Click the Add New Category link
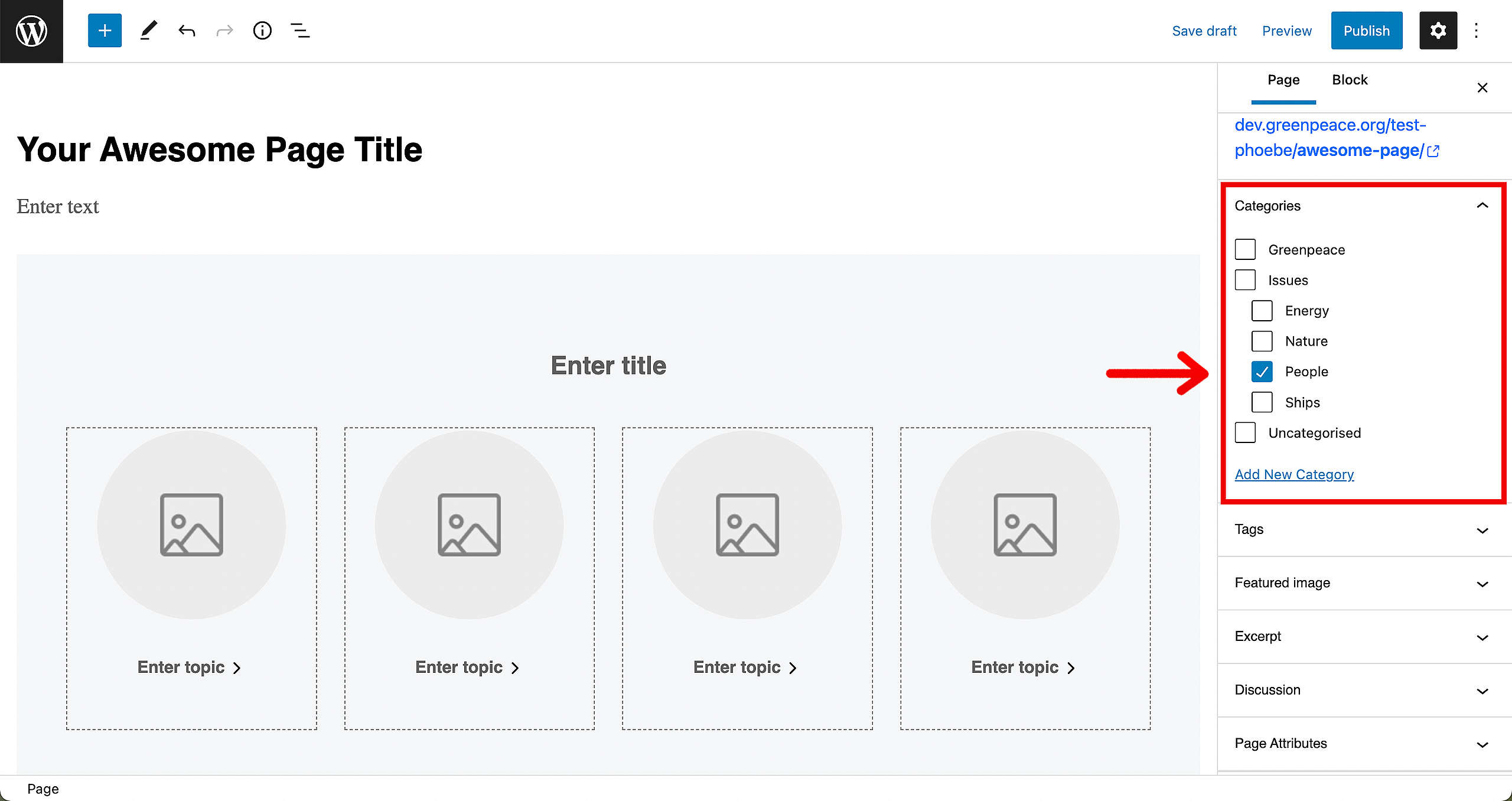The image size is (1512, 801). click(x=1294, y=474)
